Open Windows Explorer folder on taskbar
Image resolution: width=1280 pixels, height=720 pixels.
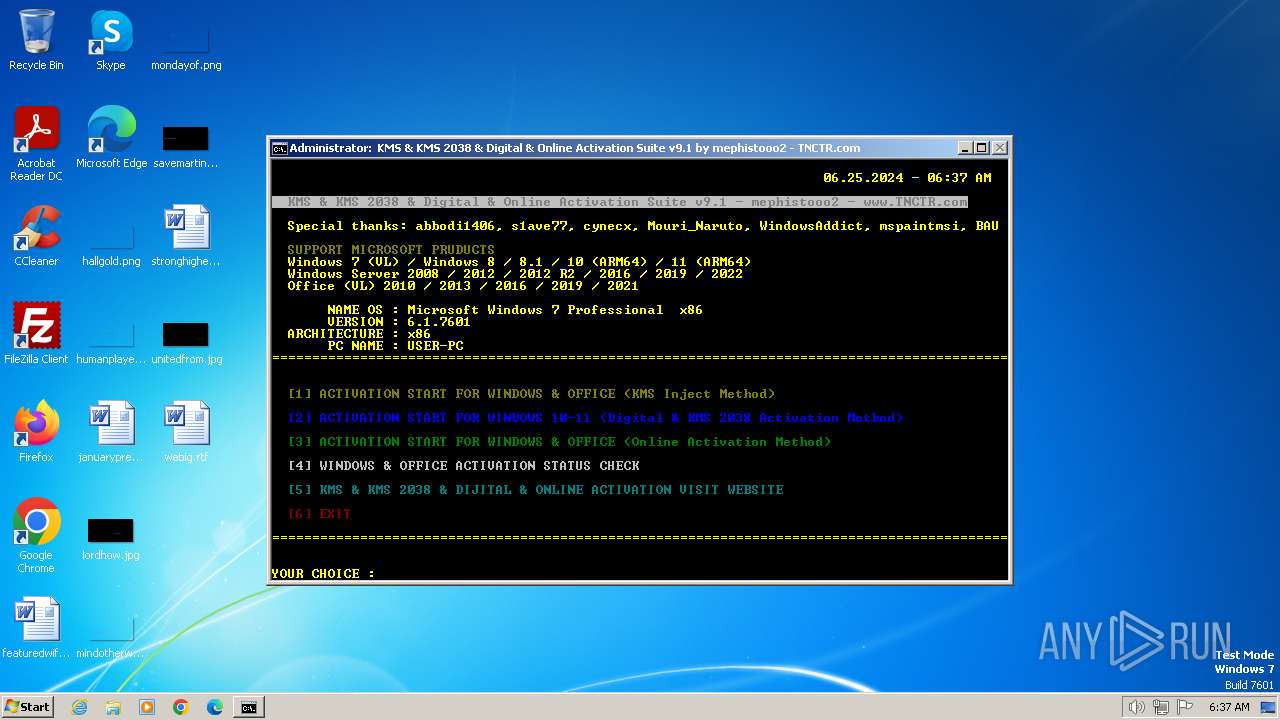click(113, 707)
